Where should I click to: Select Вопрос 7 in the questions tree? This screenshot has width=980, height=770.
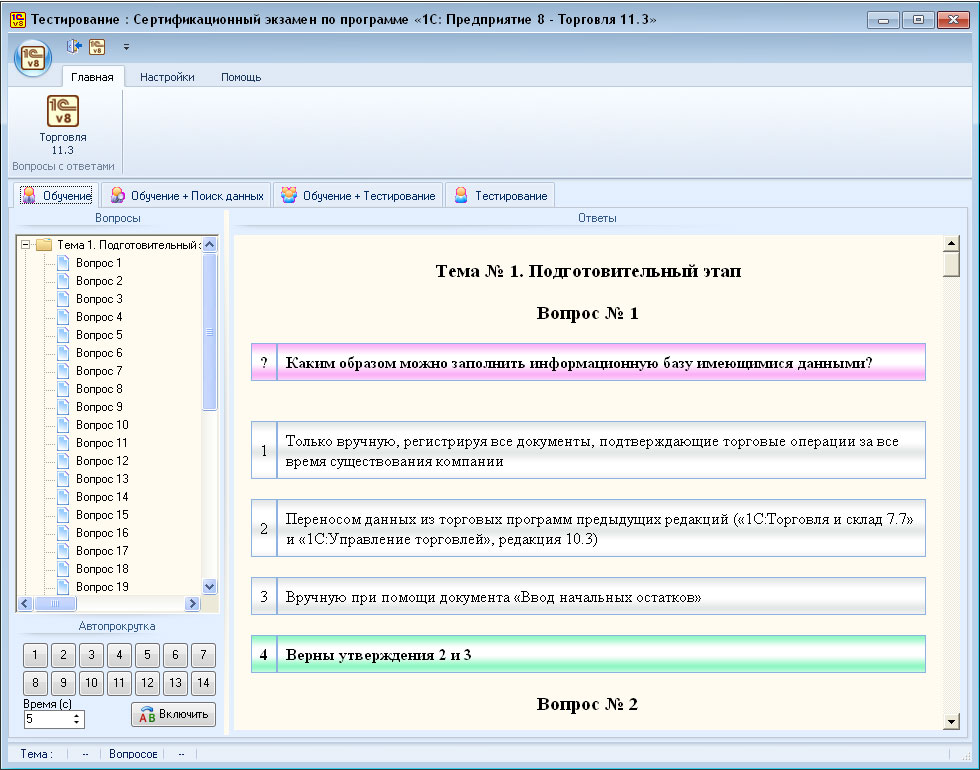click(x=99, y=371)
